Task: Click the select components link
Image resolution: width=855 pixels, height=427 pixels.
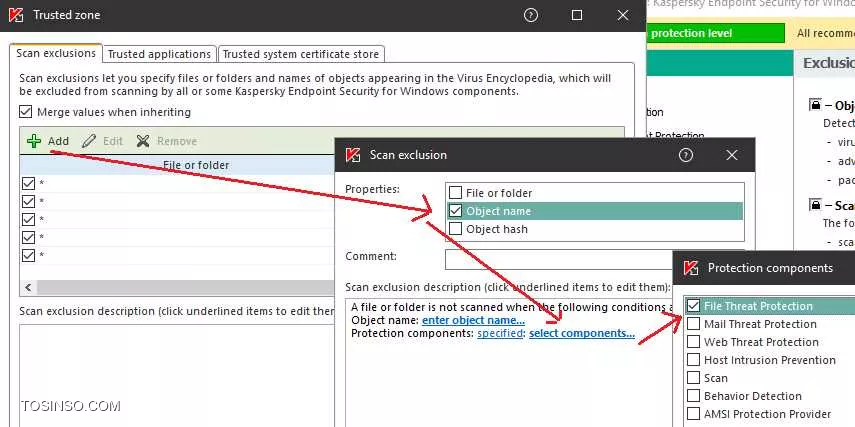Action: 582,333
